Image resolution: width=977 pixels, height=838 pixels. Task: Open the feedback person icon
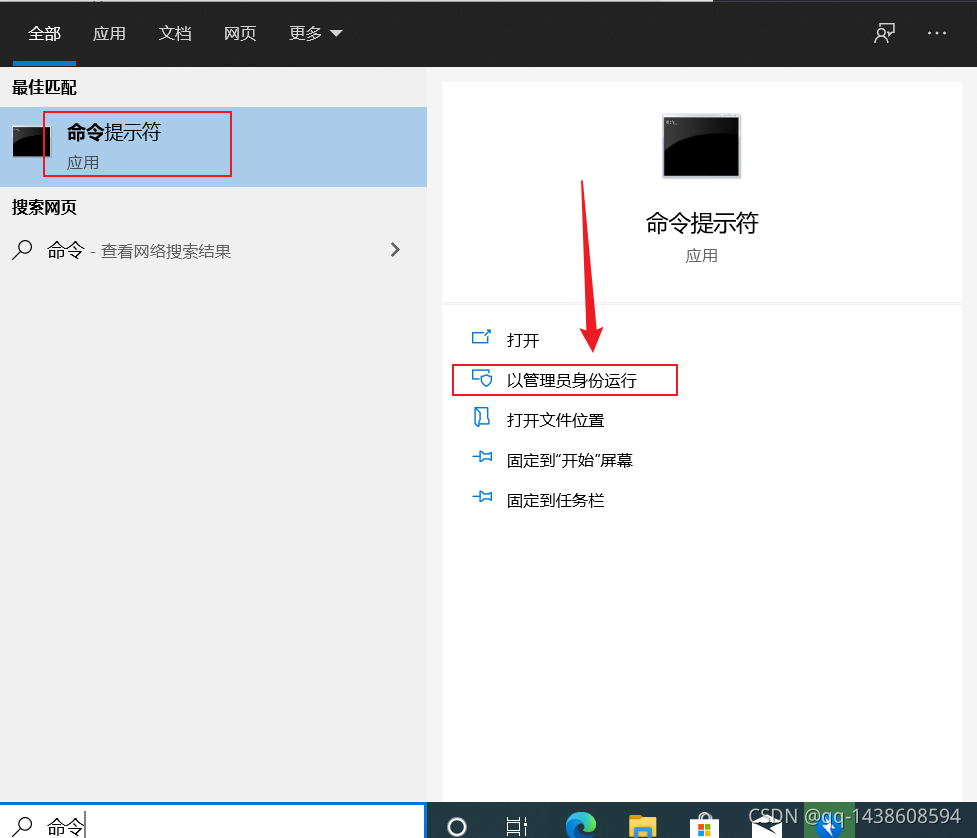(x=884, y=33)
